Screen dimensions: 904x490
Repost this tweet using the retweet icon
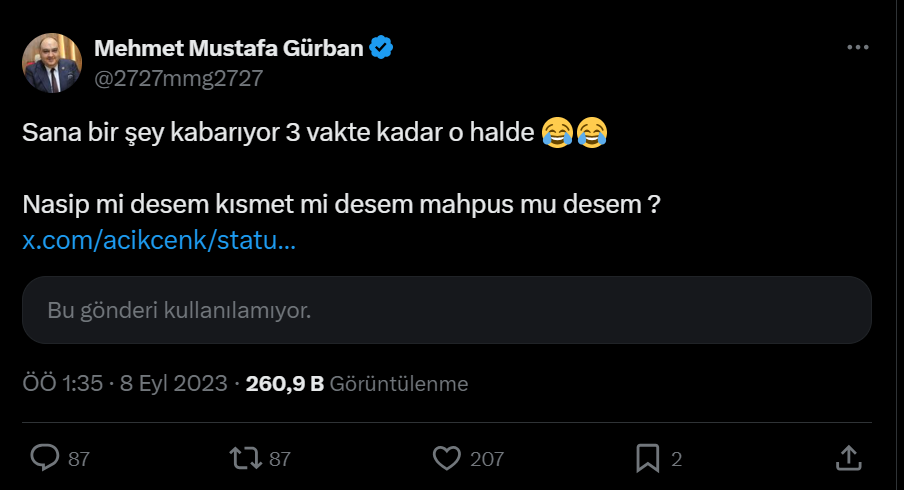tap(244, 458)
